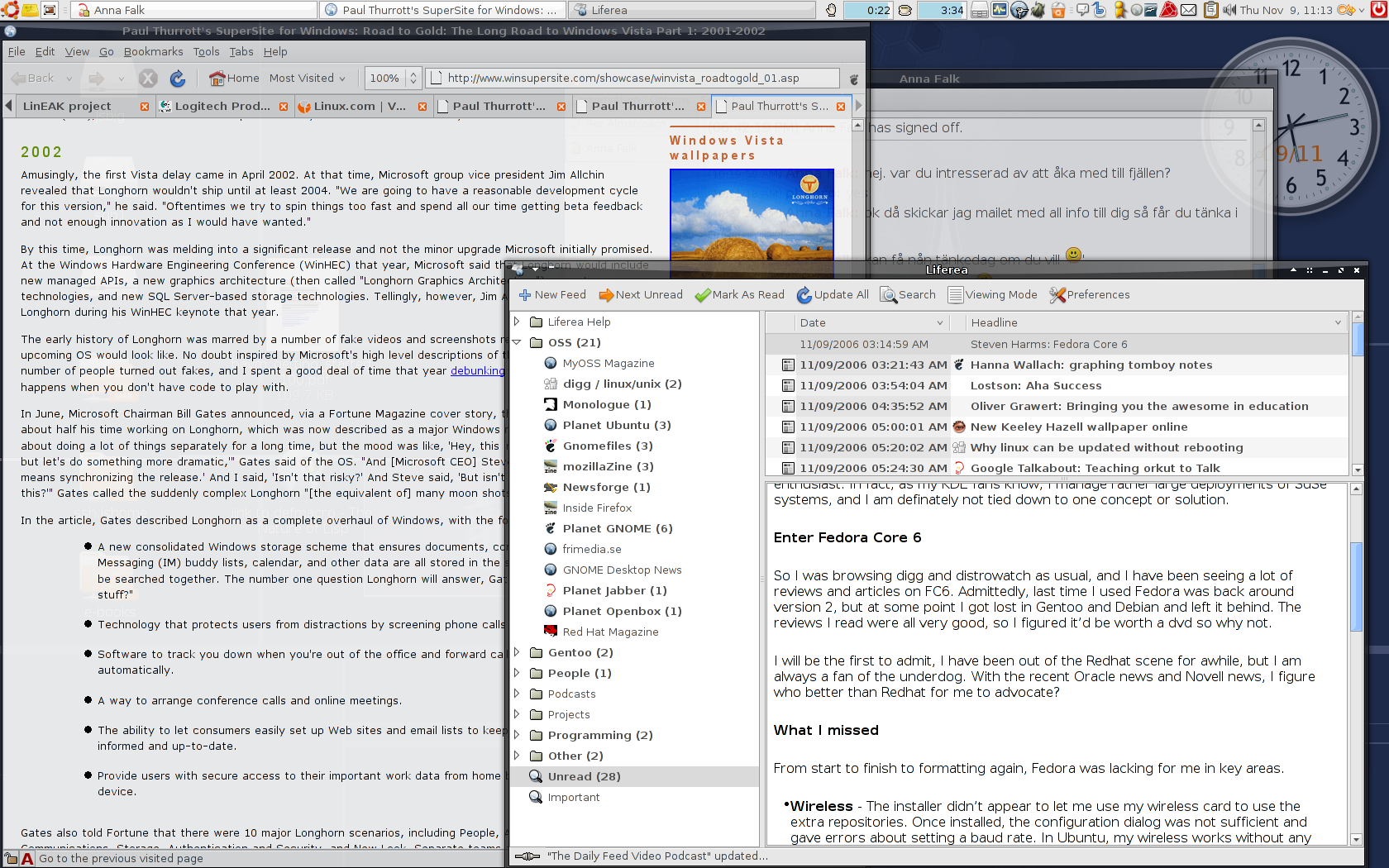The image size is (1389, 868).
Task: Open browser Bookmarks menu
Action: (153, 51)
